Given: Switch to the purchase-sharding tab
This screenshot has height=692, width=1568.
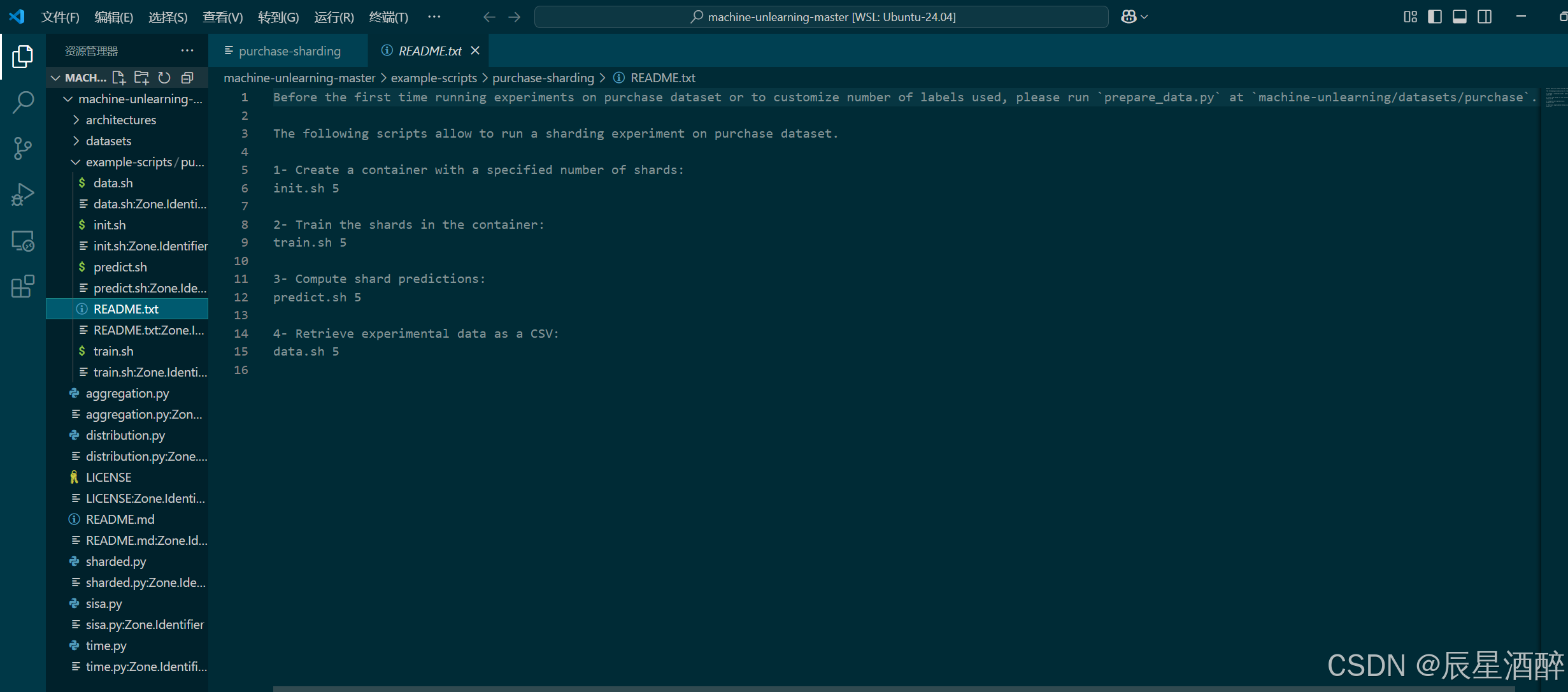Looking at the screenshot, I should [289, 51].
